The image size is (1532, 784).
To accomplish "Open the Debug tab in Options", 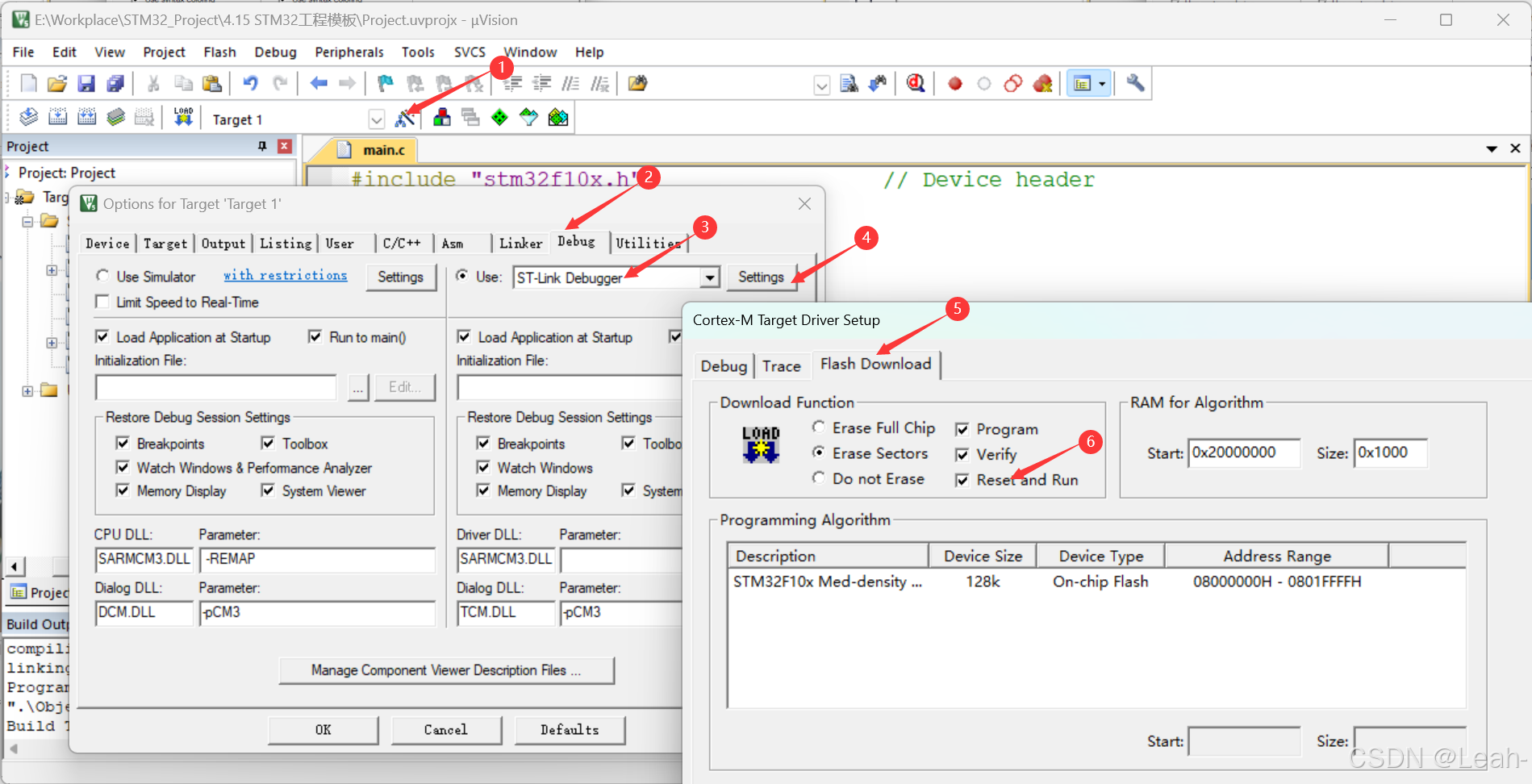I will point(576,241).
